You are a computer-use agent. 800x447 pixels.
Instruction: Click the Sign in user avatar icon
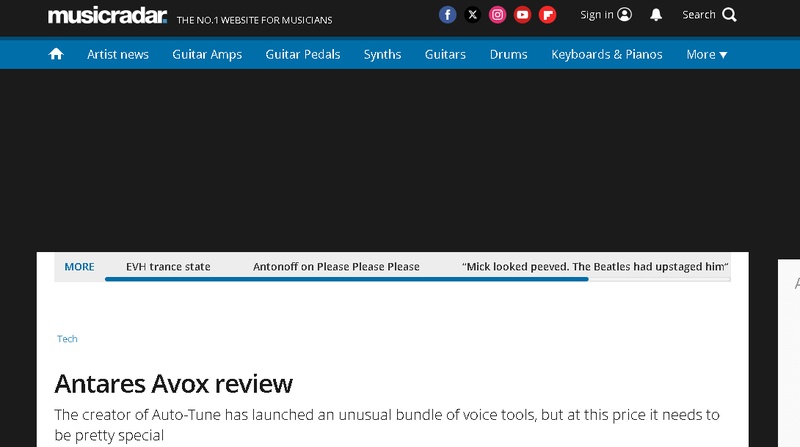coord(624,14)
